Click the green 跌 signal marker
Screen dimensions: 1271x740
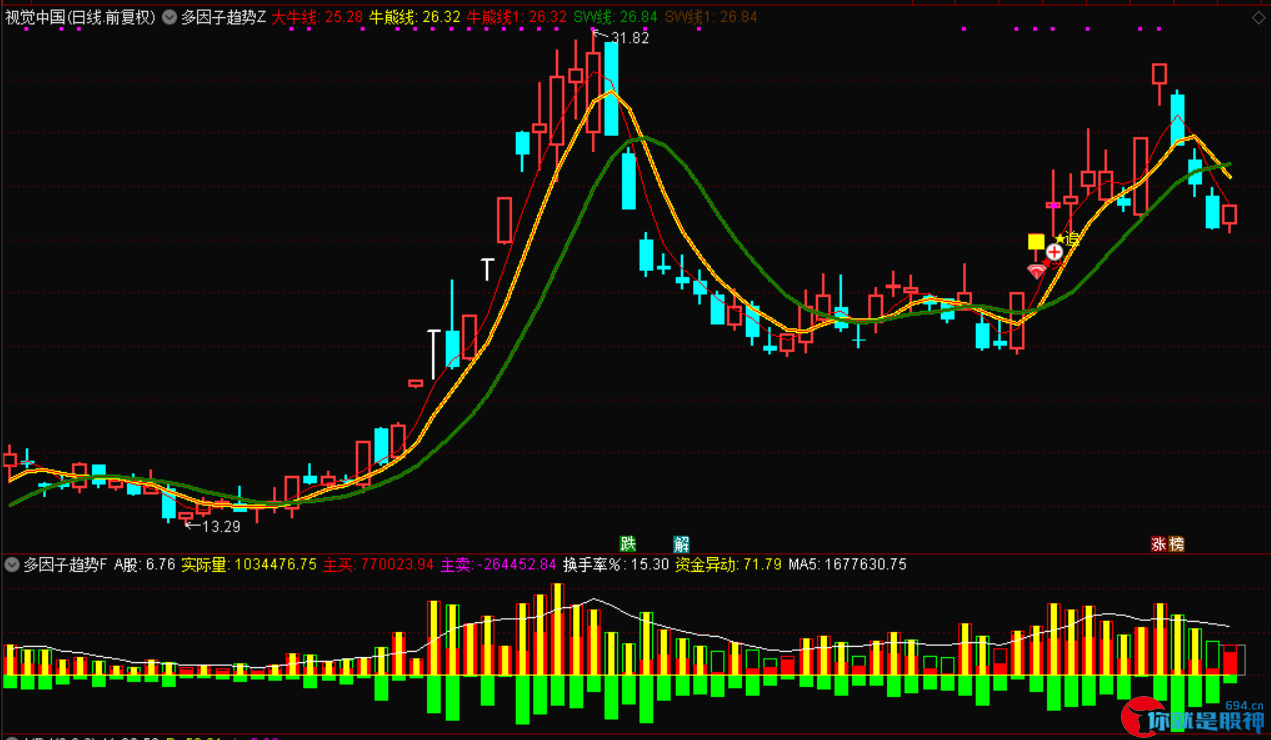[x=628, y=544]
